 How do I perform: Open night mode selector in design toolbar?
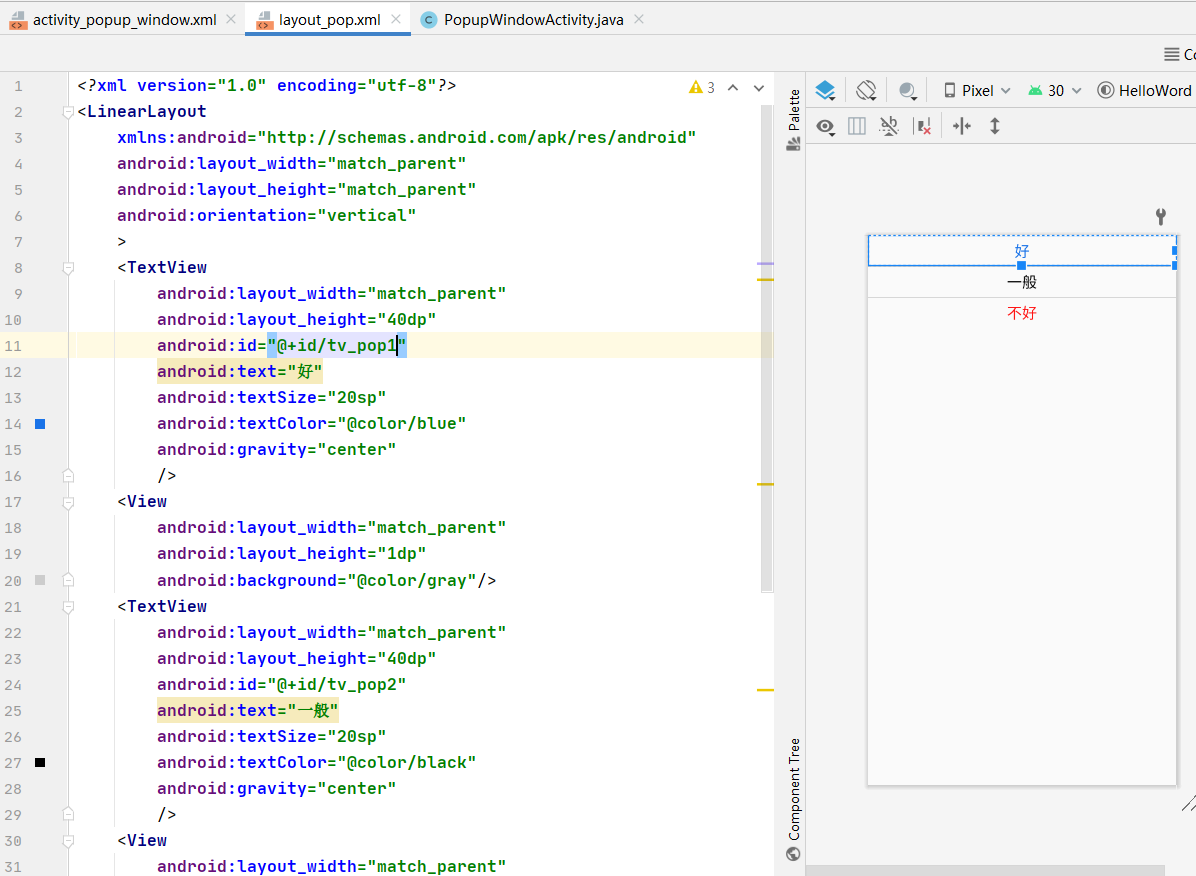[x=907, y=91]
